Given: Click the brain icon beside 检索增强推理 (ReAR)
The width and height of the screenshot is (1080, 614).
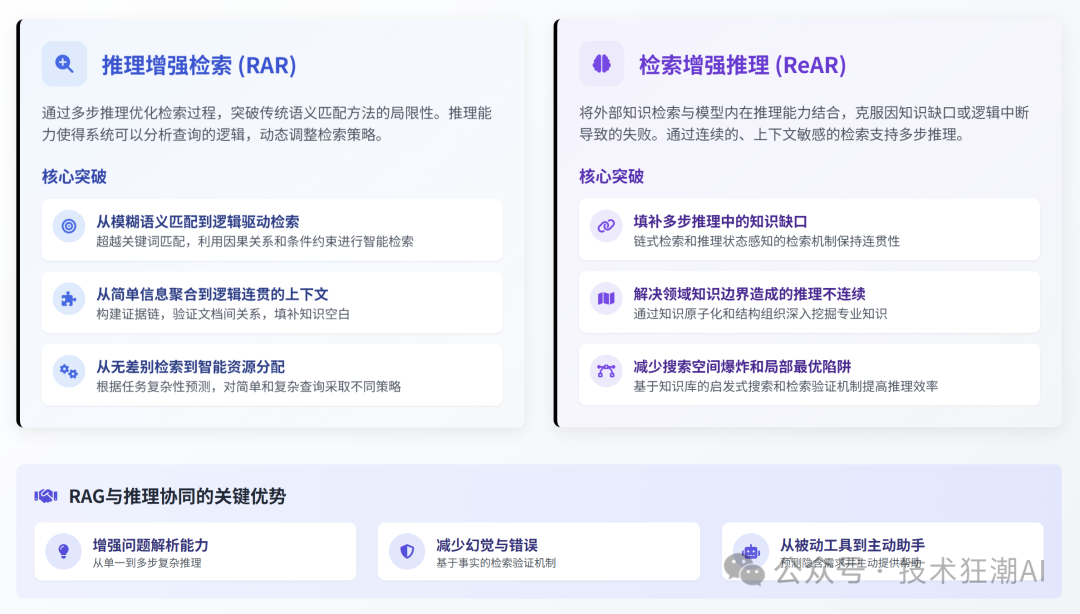Looking at the screenshot, I should [x=601, y=64].
